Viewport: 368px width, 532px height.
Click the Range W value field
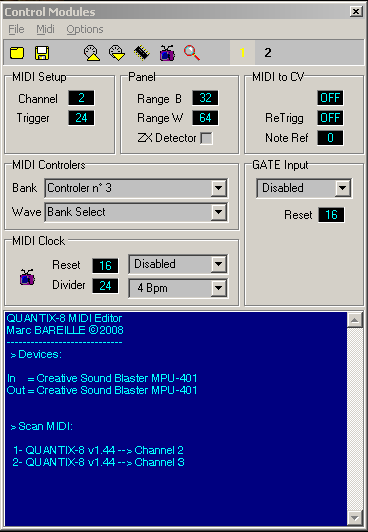pos(206,118)
